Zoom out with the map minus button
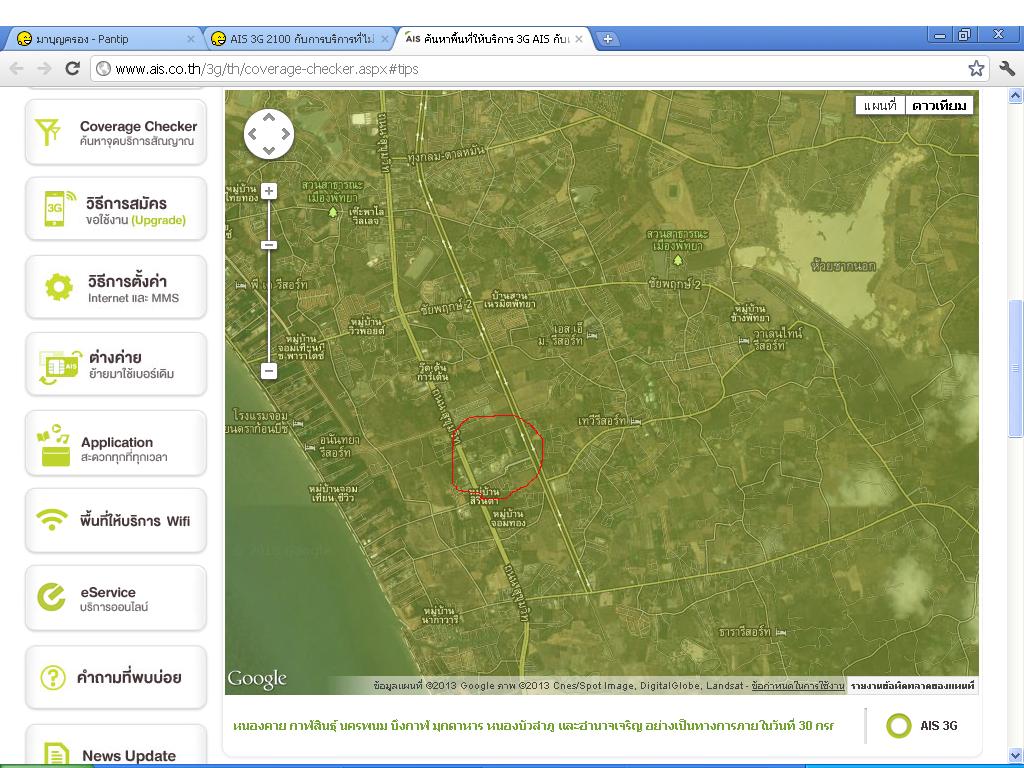 click(x=268, y=371)
